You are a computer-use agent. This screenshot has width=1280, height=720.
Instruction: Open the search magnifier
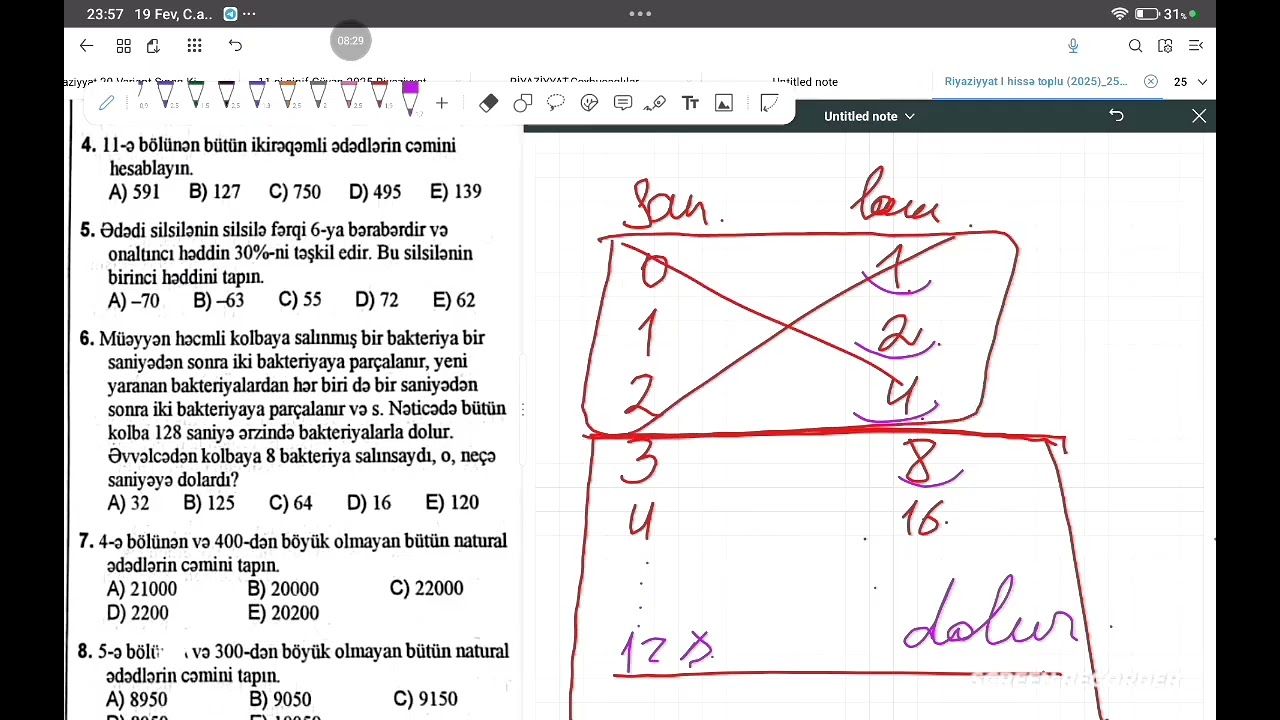(x=1135, y=46)
